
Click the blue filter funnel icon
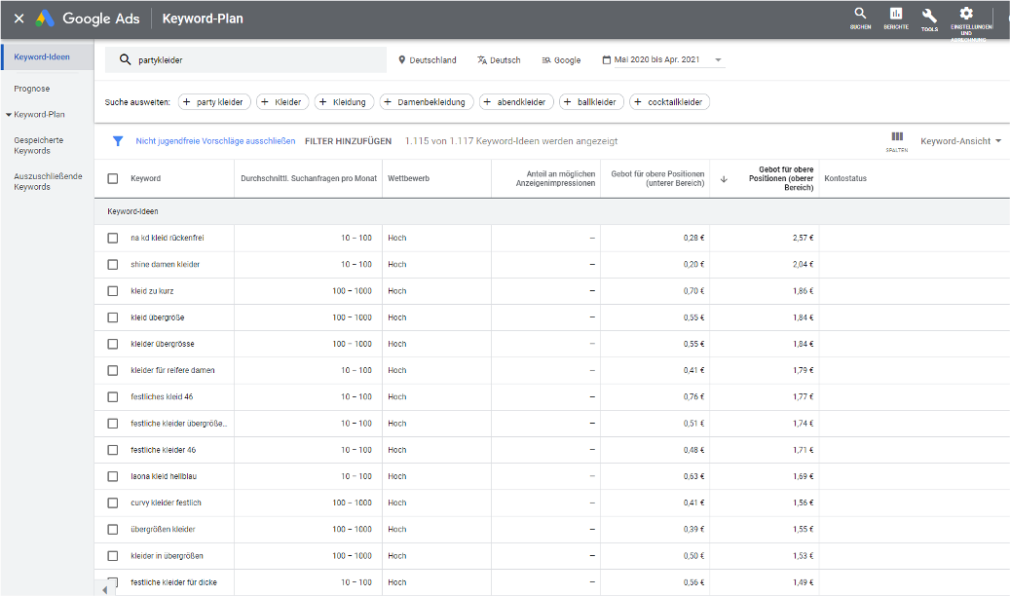click(118, 141)
